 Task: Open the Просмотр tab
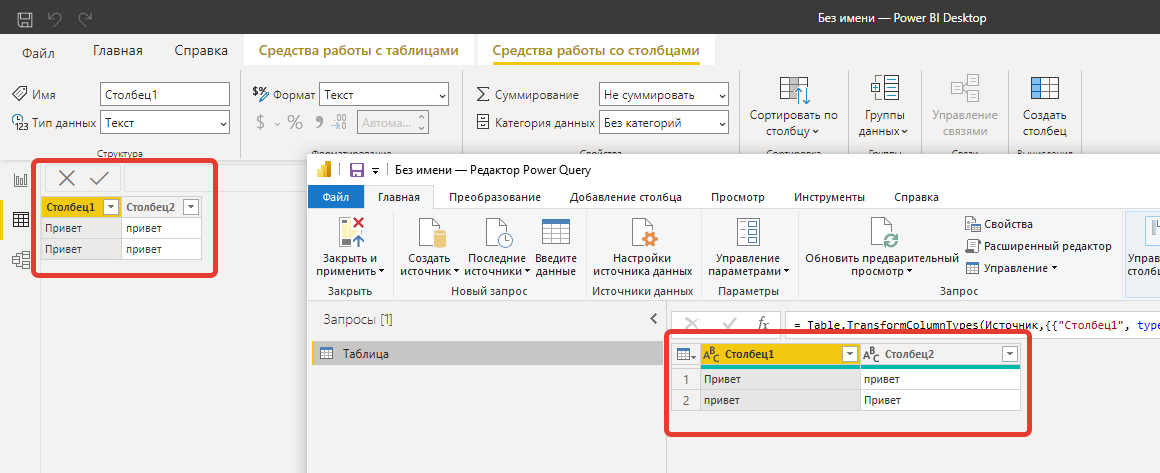738,197
